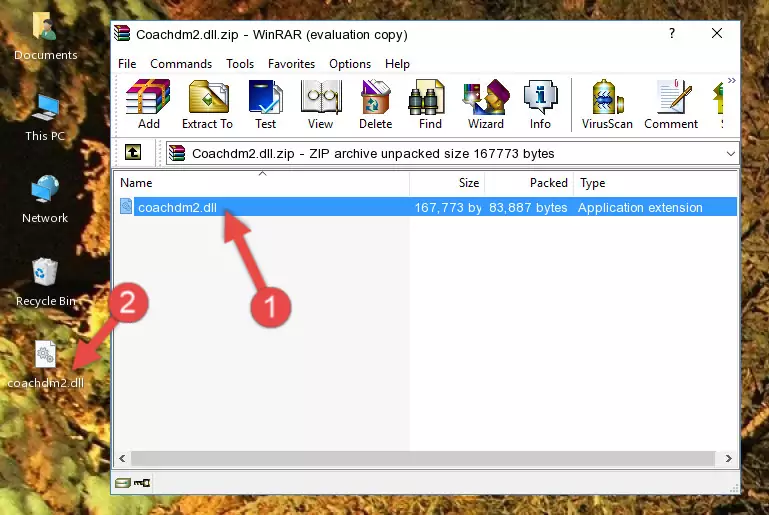769x515 pixels.
Task: Click the right scroll arrow
Action: (728, 458)
